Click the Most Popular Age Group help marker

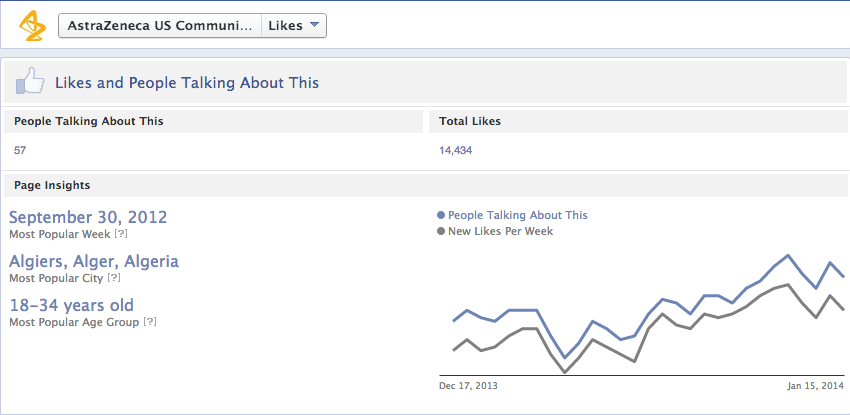pos(150,322)
